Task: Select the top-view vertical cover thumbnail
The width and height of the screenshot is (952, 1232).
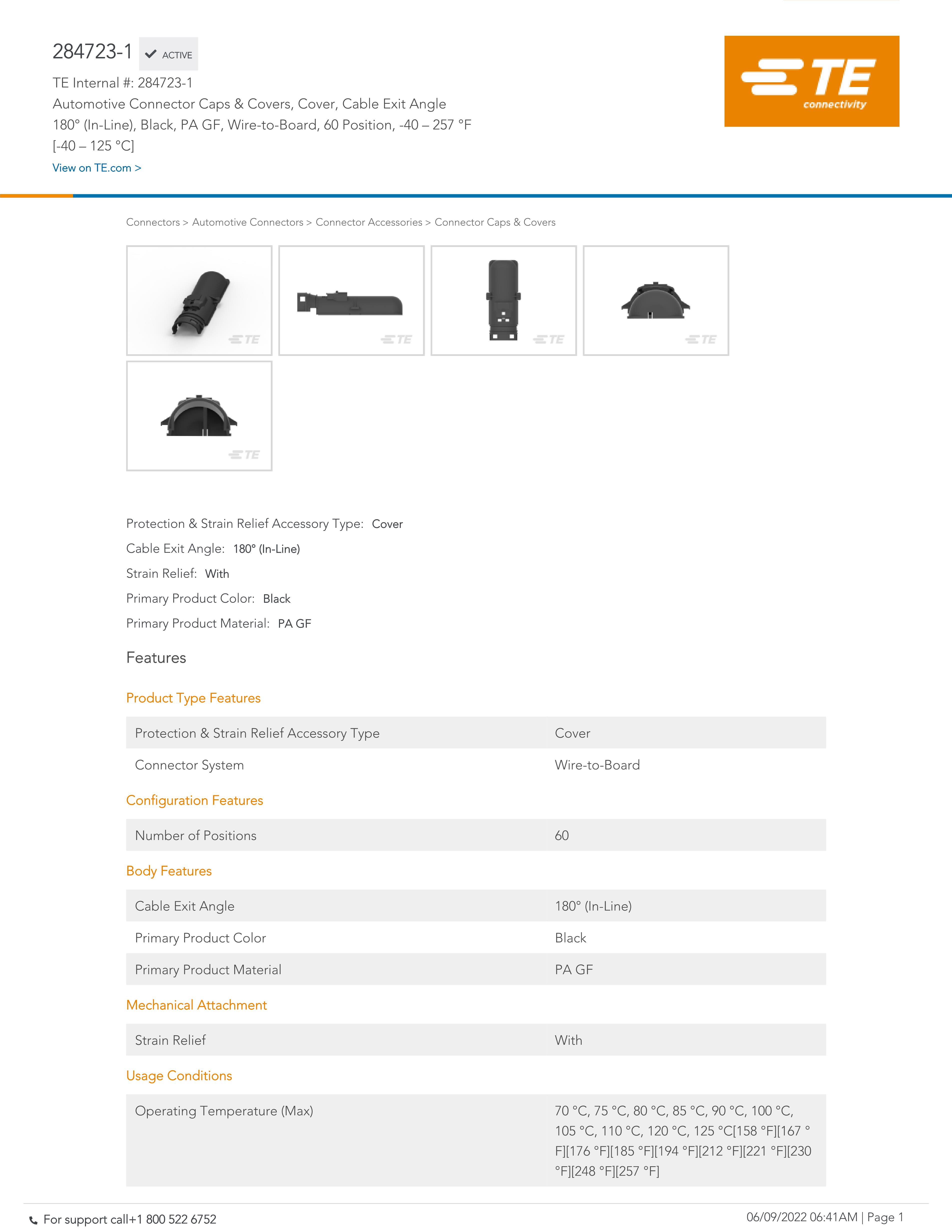Action: click(504, 300)
